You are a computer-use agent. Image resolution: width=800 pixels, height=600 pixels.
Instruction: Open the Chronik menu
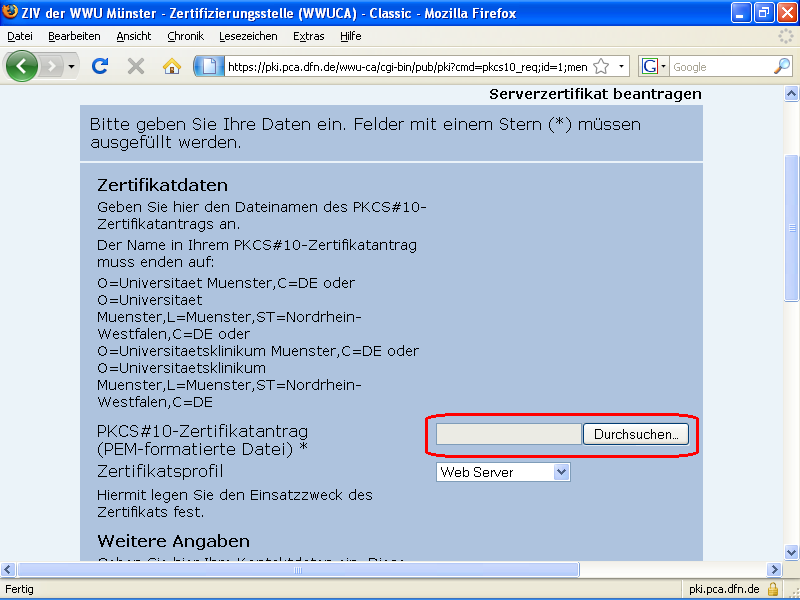click(185, 36)
